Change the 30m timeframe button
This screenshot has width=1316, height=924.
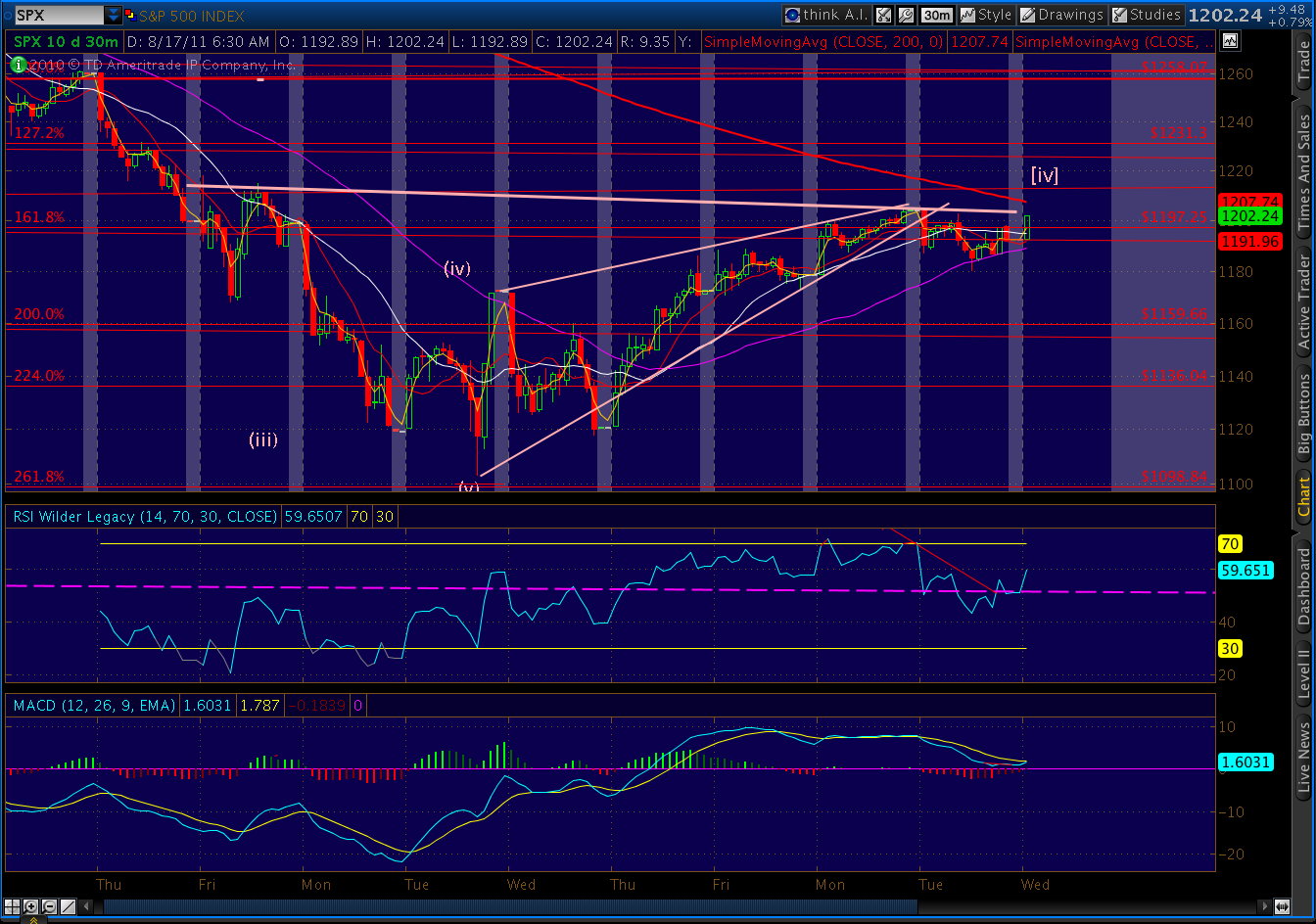(937, 15)
